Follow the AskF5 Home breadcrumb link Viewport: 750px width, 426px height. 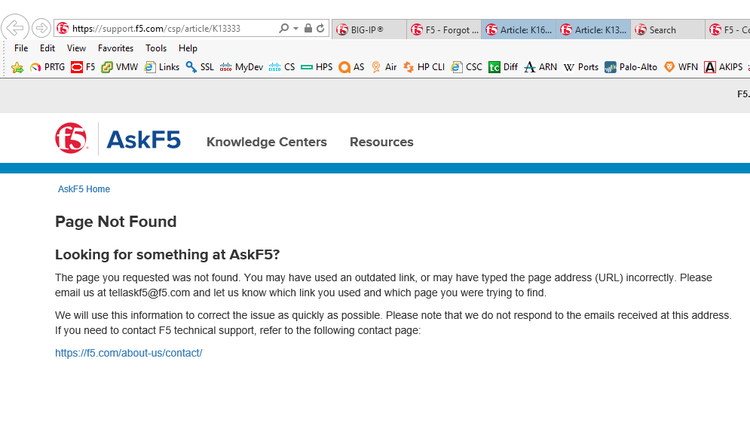click(x=84, y=189)
